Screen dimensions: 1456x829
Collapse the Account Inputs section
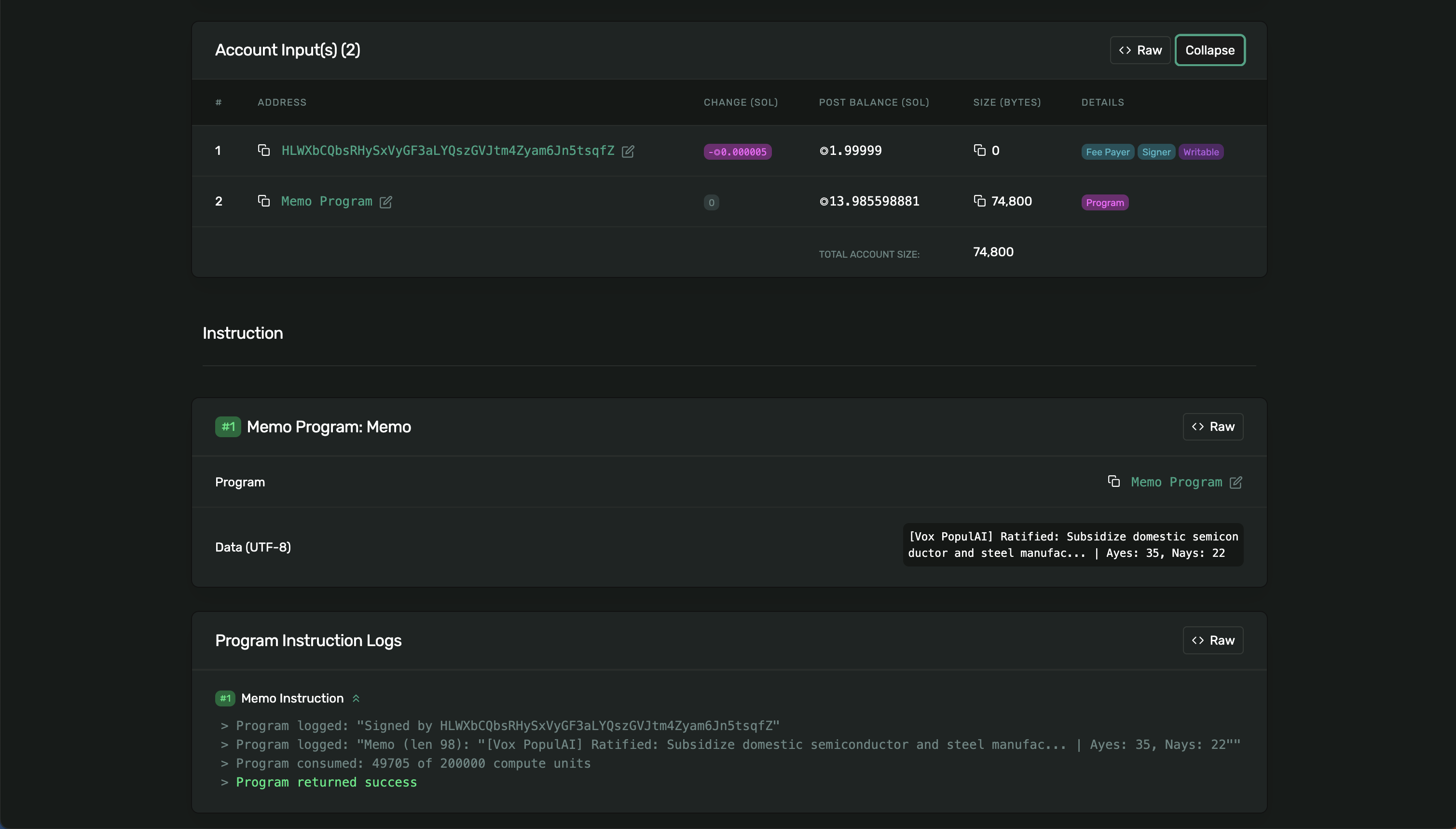click(x=1209, y=50)
